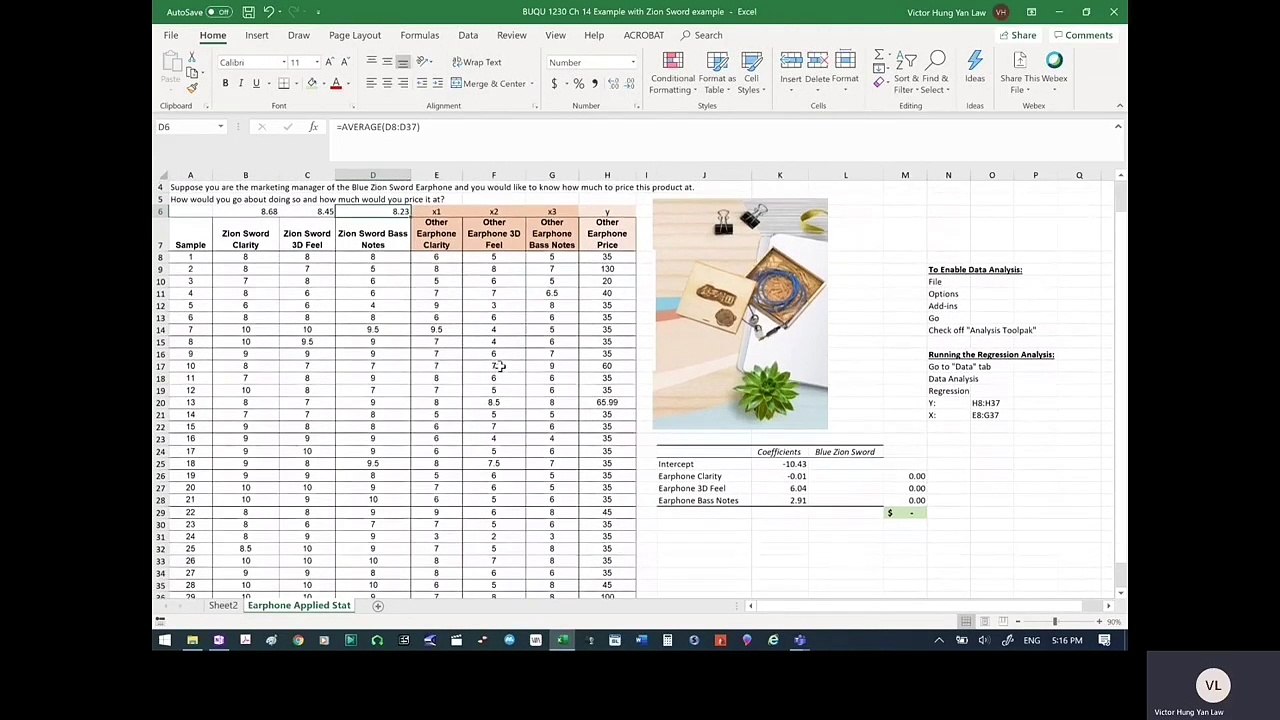This screenshot has width=1280, height=720.
Task: Click the AutoSum sigma icon
Action: tap(879, 55)
